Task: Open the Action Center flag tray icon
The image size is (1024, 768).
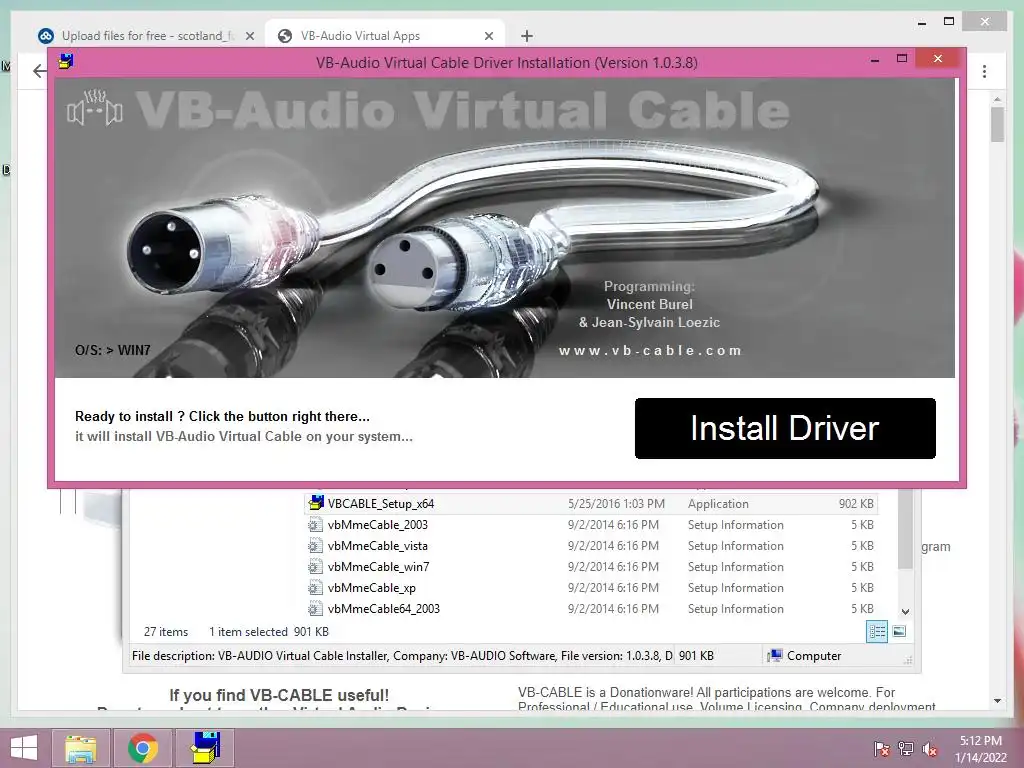Action: tap(881, 749)
